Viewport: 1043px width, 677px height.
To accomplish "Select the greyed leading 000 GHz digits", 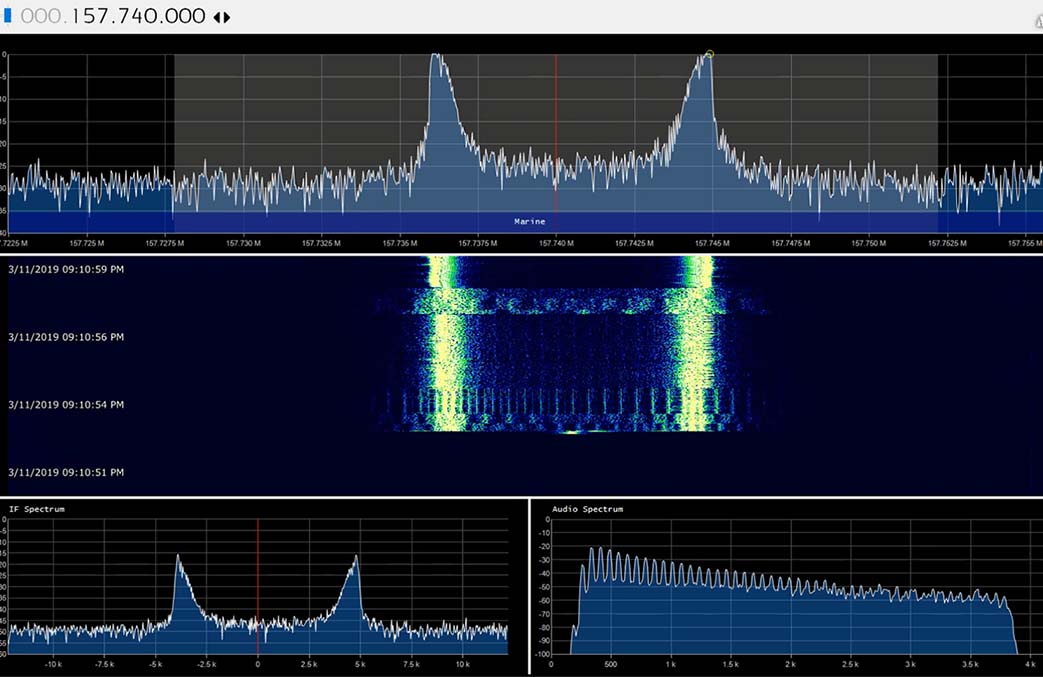I will point(41,16).
